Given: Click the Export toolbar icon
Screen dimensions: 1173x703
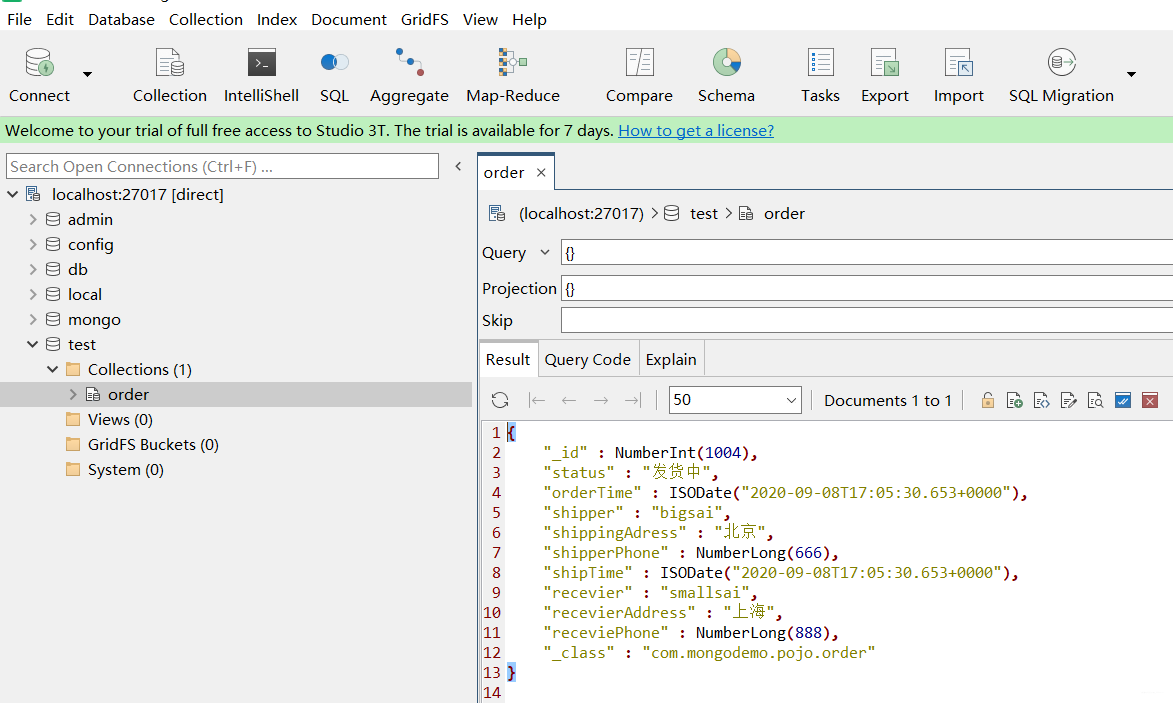Looking at the screenshot, I should click(x=884, y=75).
